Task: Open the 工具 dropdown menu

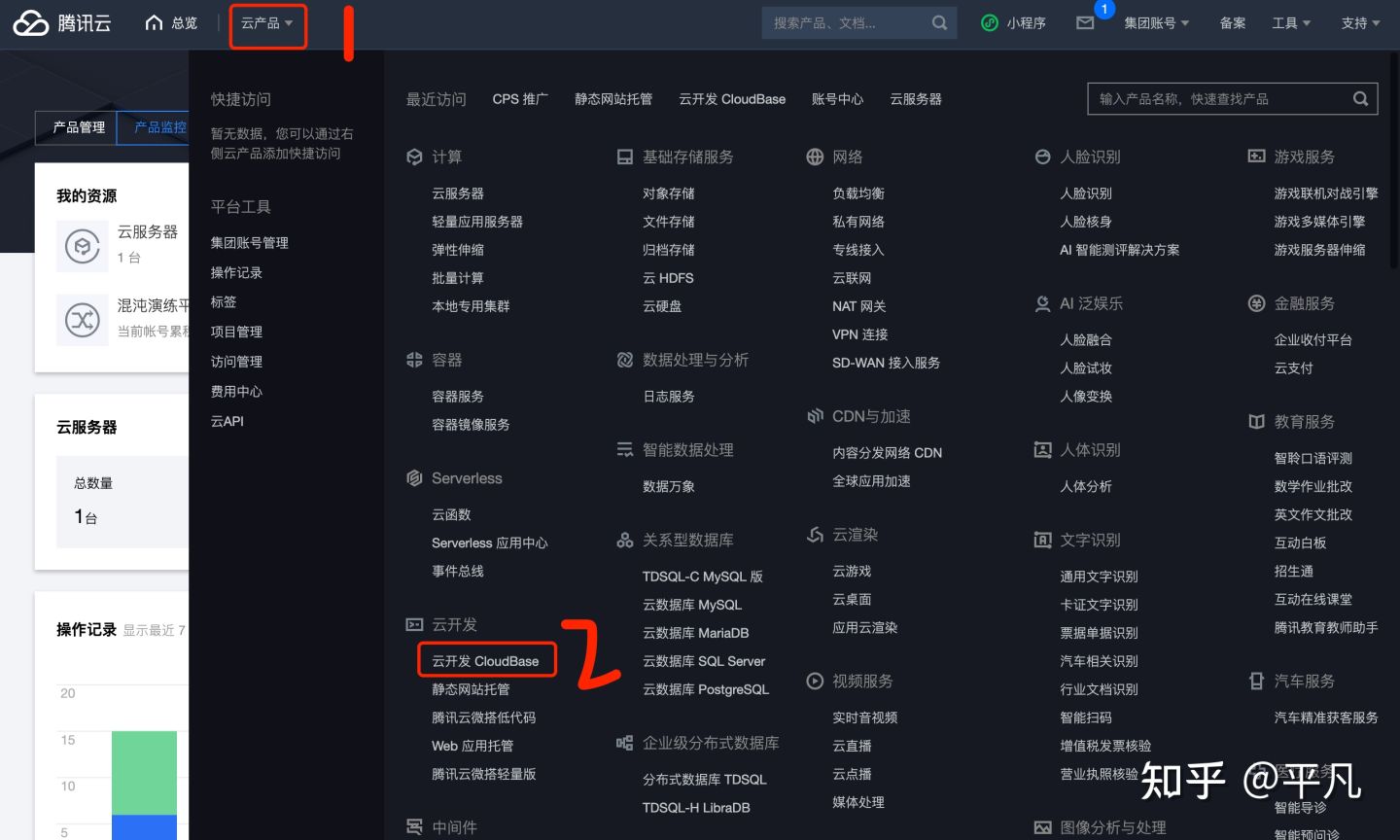Action: point(1292,23)
